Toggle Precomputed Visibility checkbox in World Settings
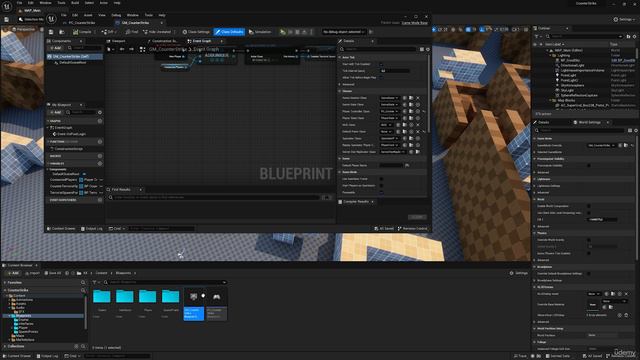The height and width of the screenshot is (360, 640). point(589,165)
